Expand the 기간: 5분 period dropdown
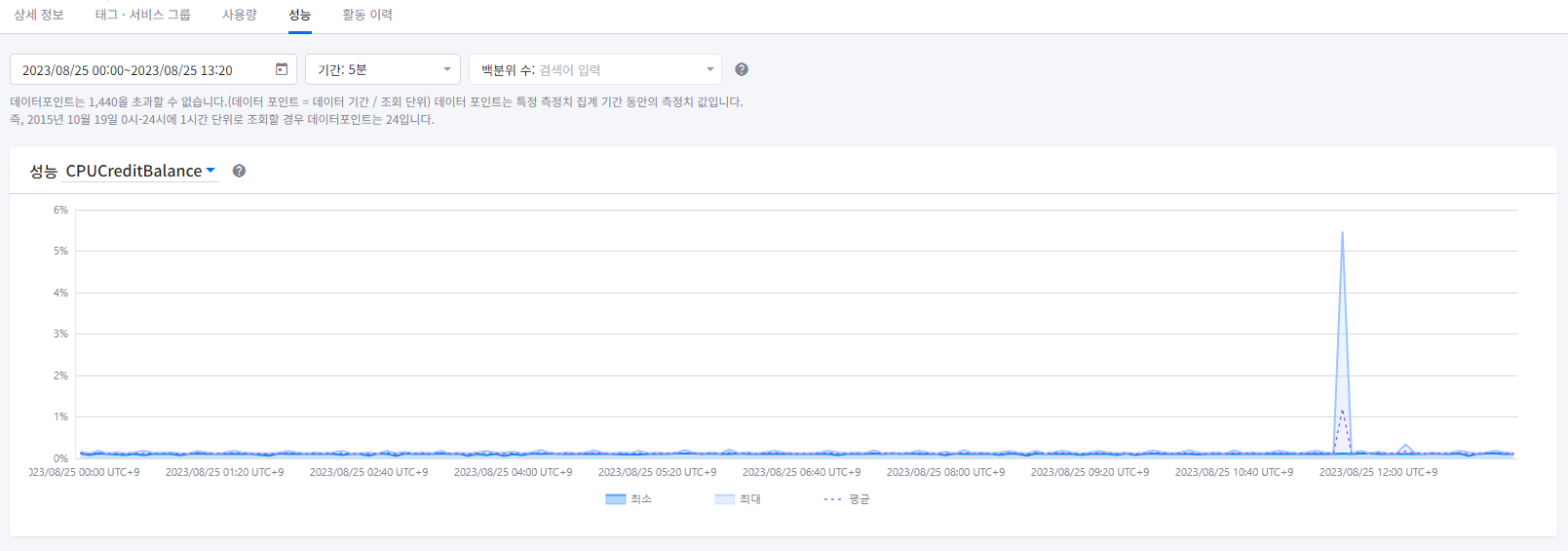Viewport: 1568px width, 551px height. pos(383,69)
